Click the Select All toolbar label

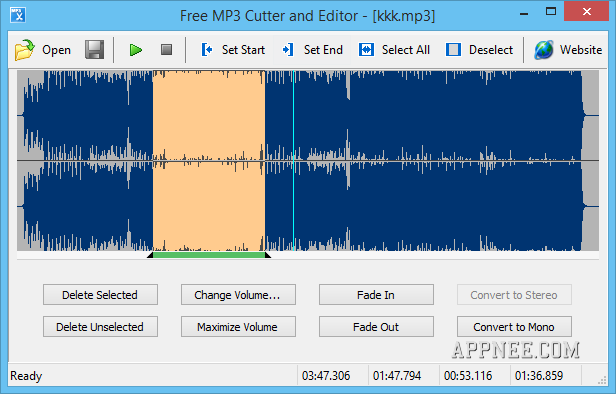point(406,50)
